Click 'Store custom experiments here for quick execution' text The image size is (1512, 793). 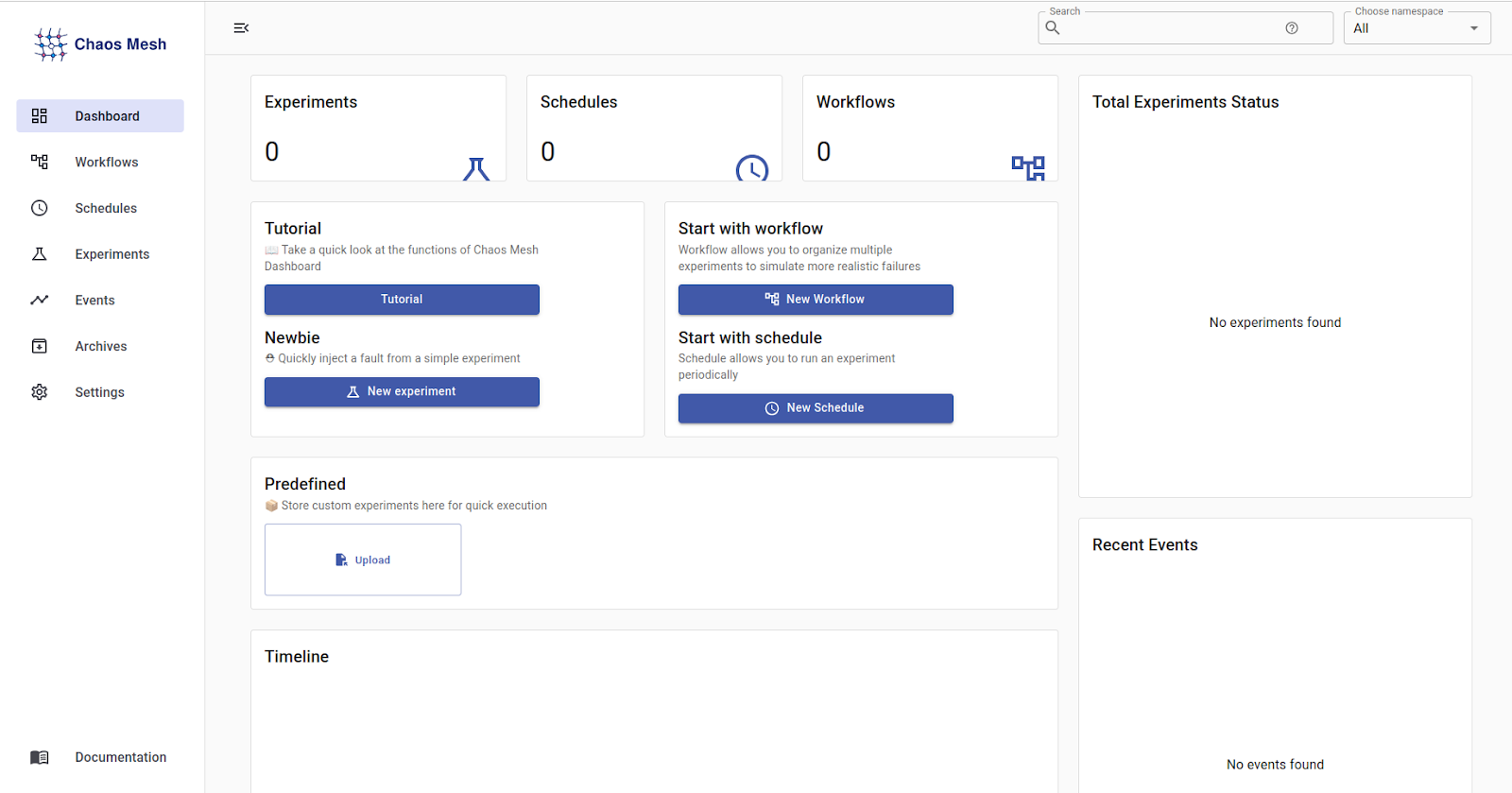pyautogui.click(x=414, y=506)
